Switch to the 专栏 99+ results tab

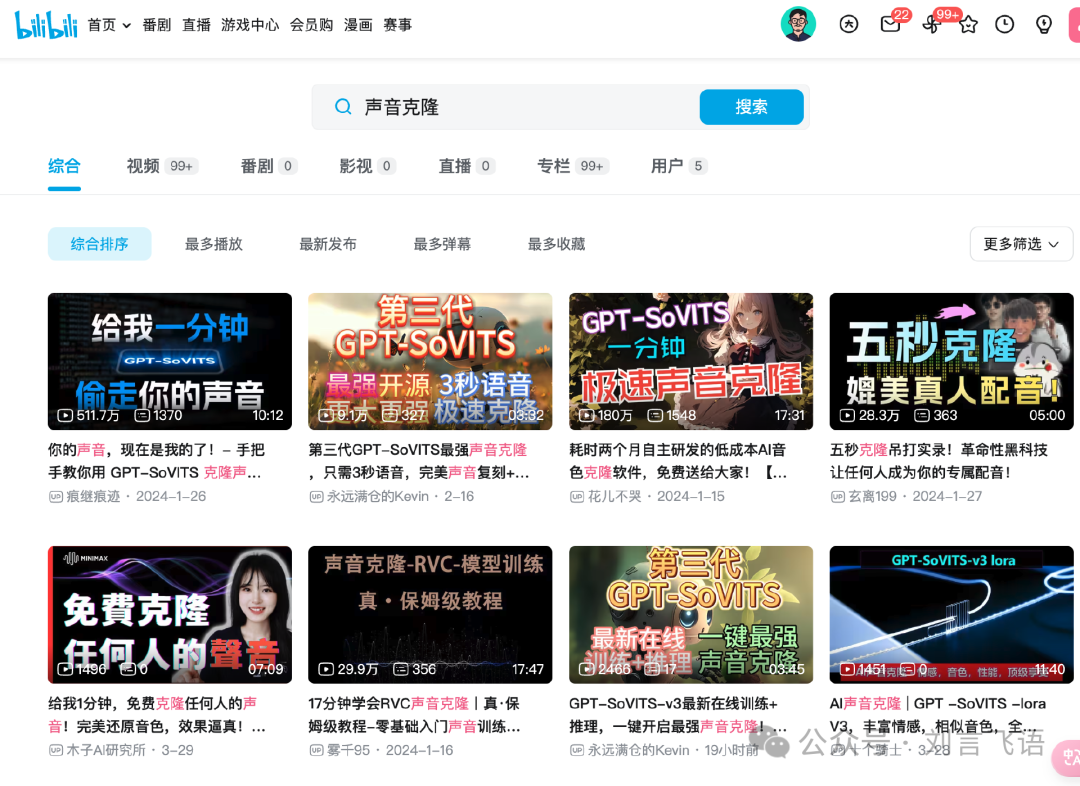pos(574,166)
